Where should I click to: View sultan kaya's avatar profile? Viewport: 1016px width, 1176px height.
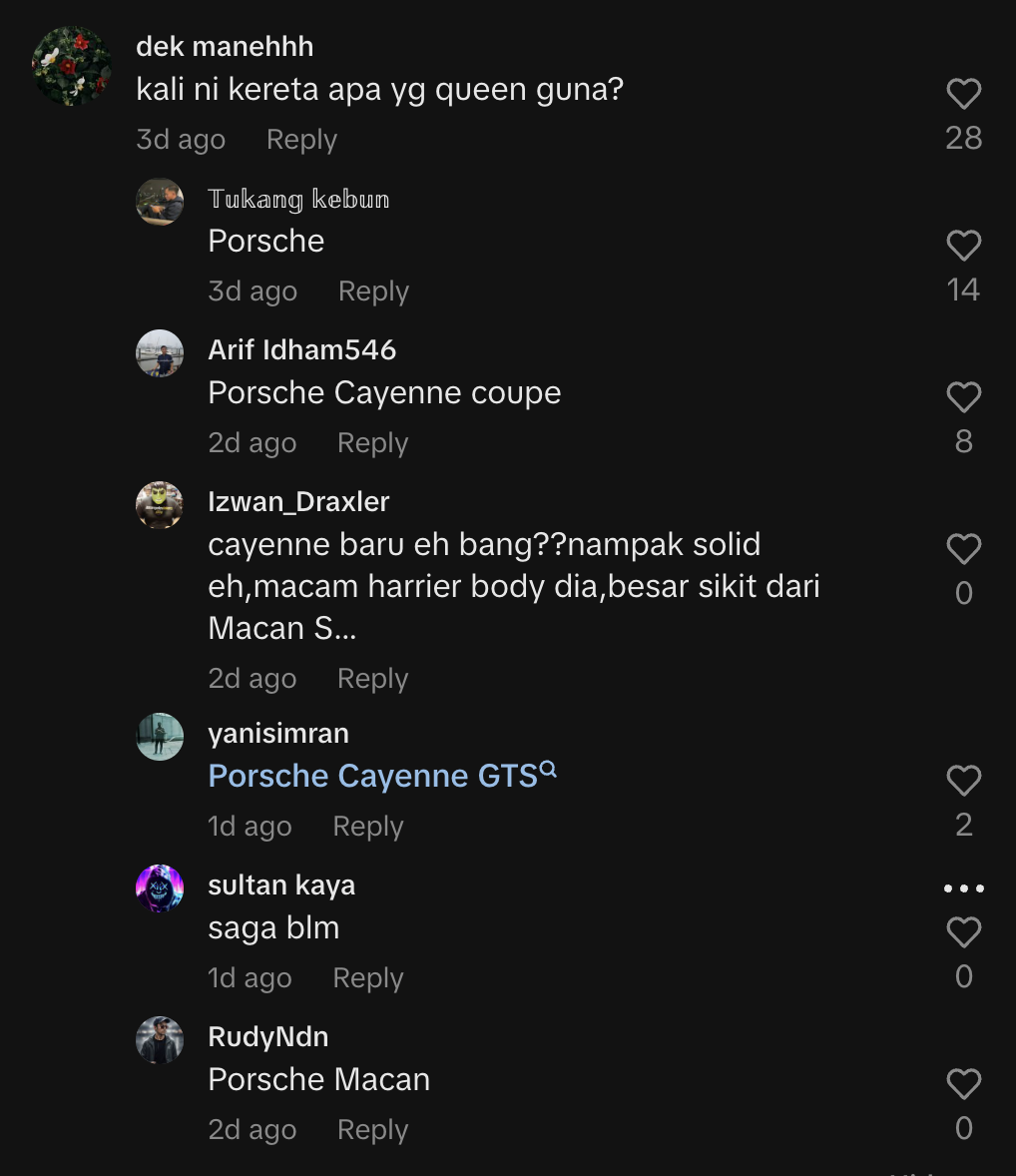(160, 888)
